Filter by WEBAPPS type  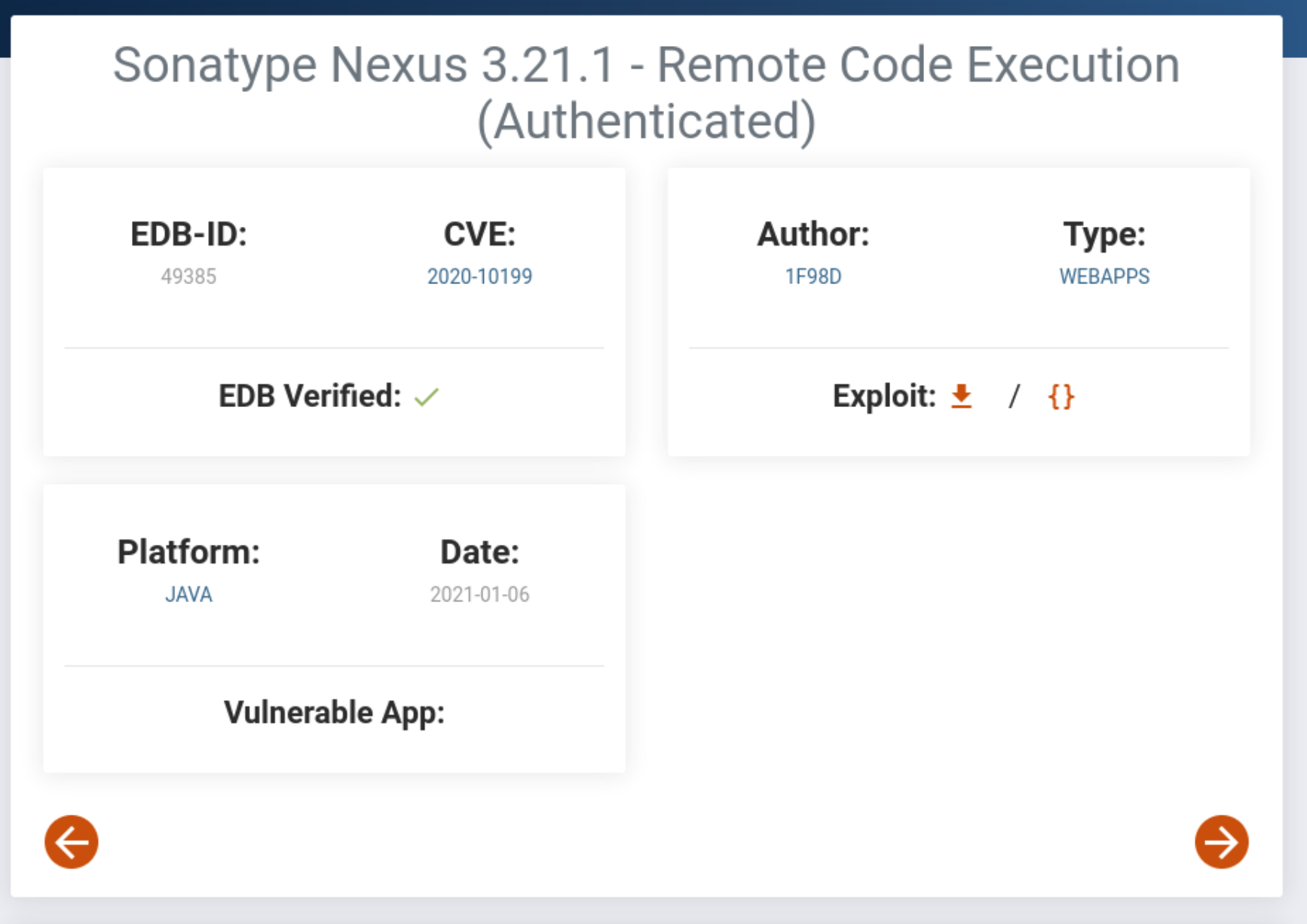tap(1104, 277)
